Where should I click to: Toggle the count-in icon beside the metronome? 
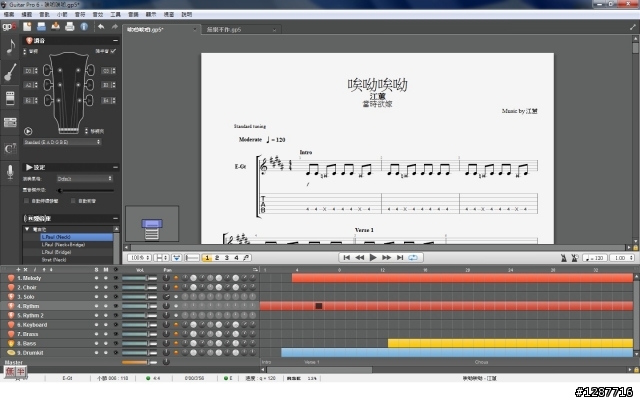pos(575,258)
